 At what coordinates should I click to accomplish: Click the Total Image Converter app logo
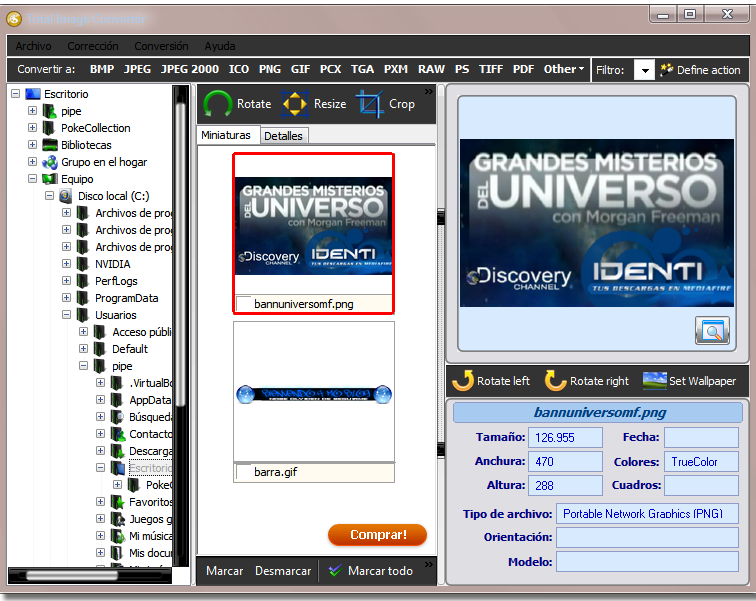(x=14, y=19)
